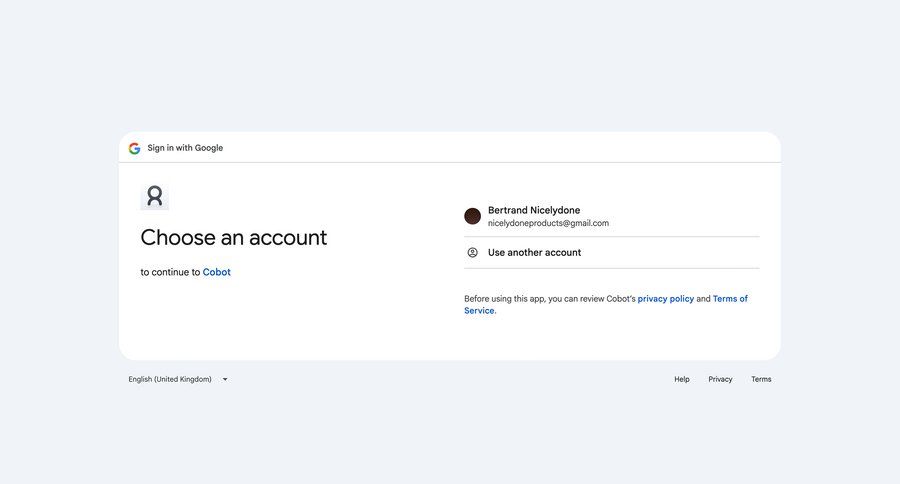Viewport: 900px width, 484px height.
Task: Open Cobot's privacy policy link
Action: coord(665,299)
